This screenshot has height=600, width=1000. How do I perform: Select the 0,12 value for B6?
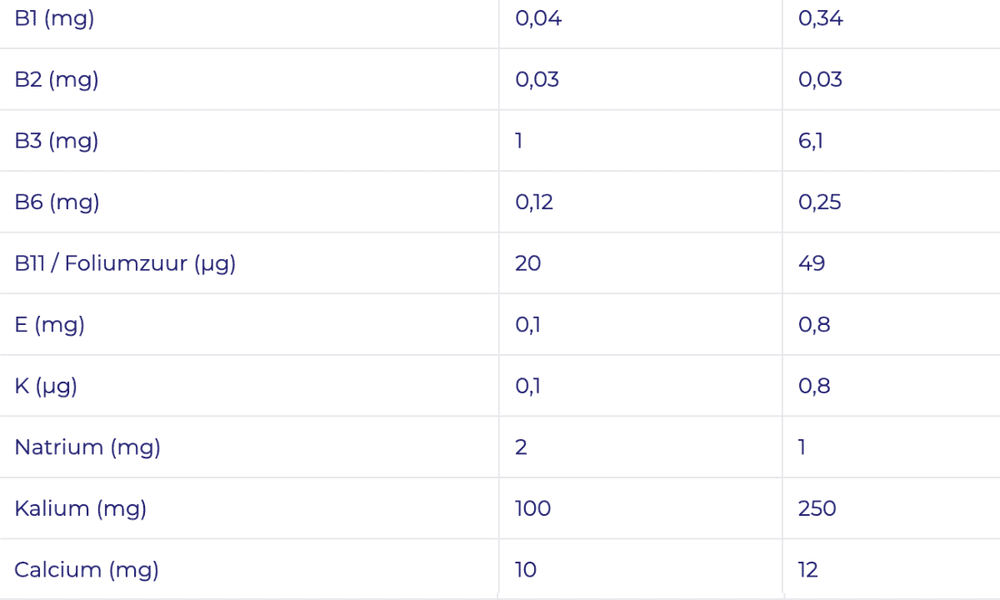click(534, 202)
